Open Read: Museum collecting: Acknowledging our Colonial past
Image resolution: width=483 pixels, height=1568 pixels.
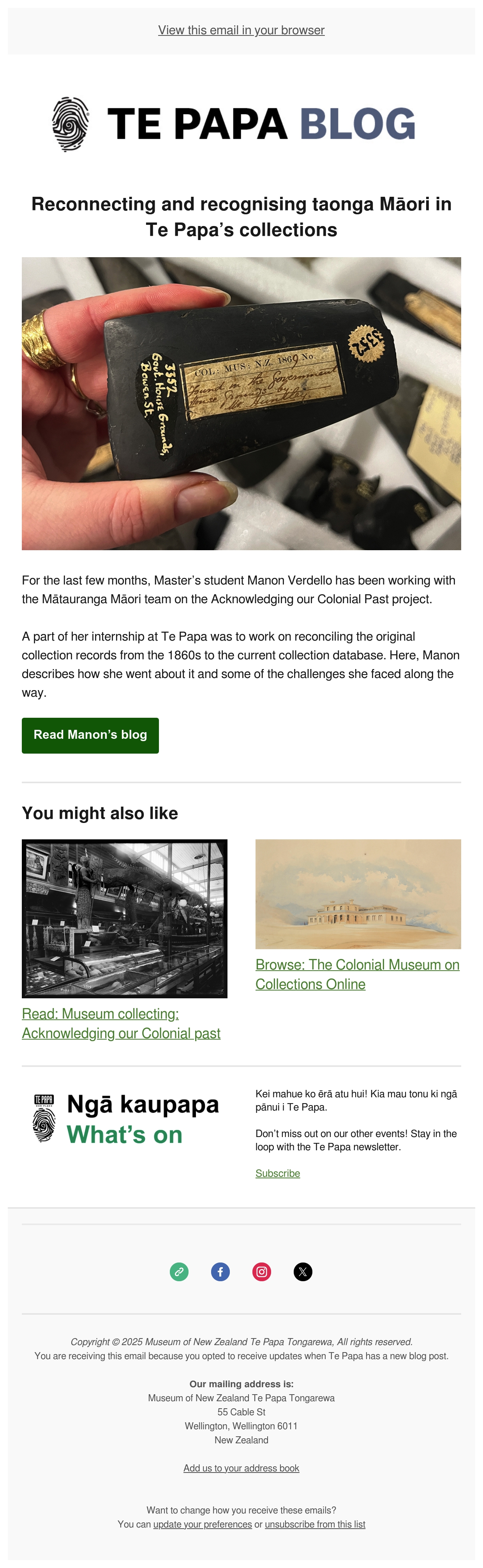click(x=121, y=1023)
